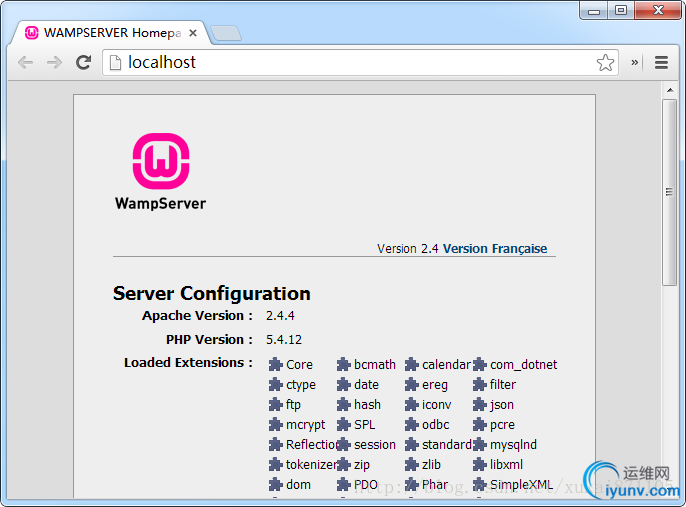This screenshot has width=686, height=507.
Task: Click the puzzle icon next to com_dotnet
Action: tap(480, 364)
